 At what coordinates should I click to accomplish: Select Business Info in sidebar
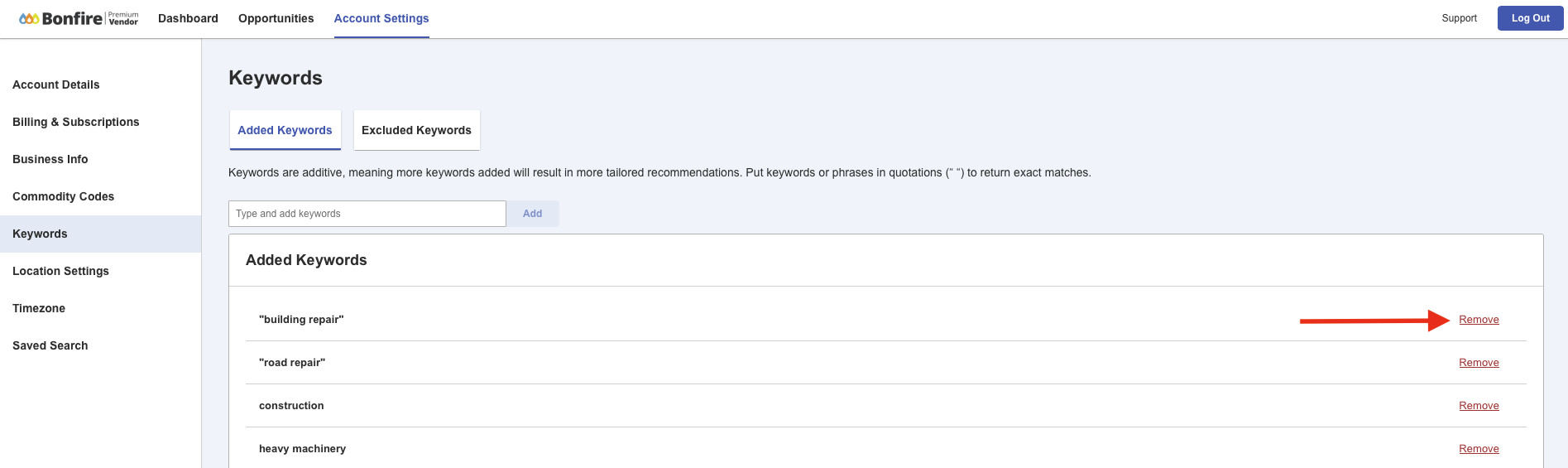(50, 159)
